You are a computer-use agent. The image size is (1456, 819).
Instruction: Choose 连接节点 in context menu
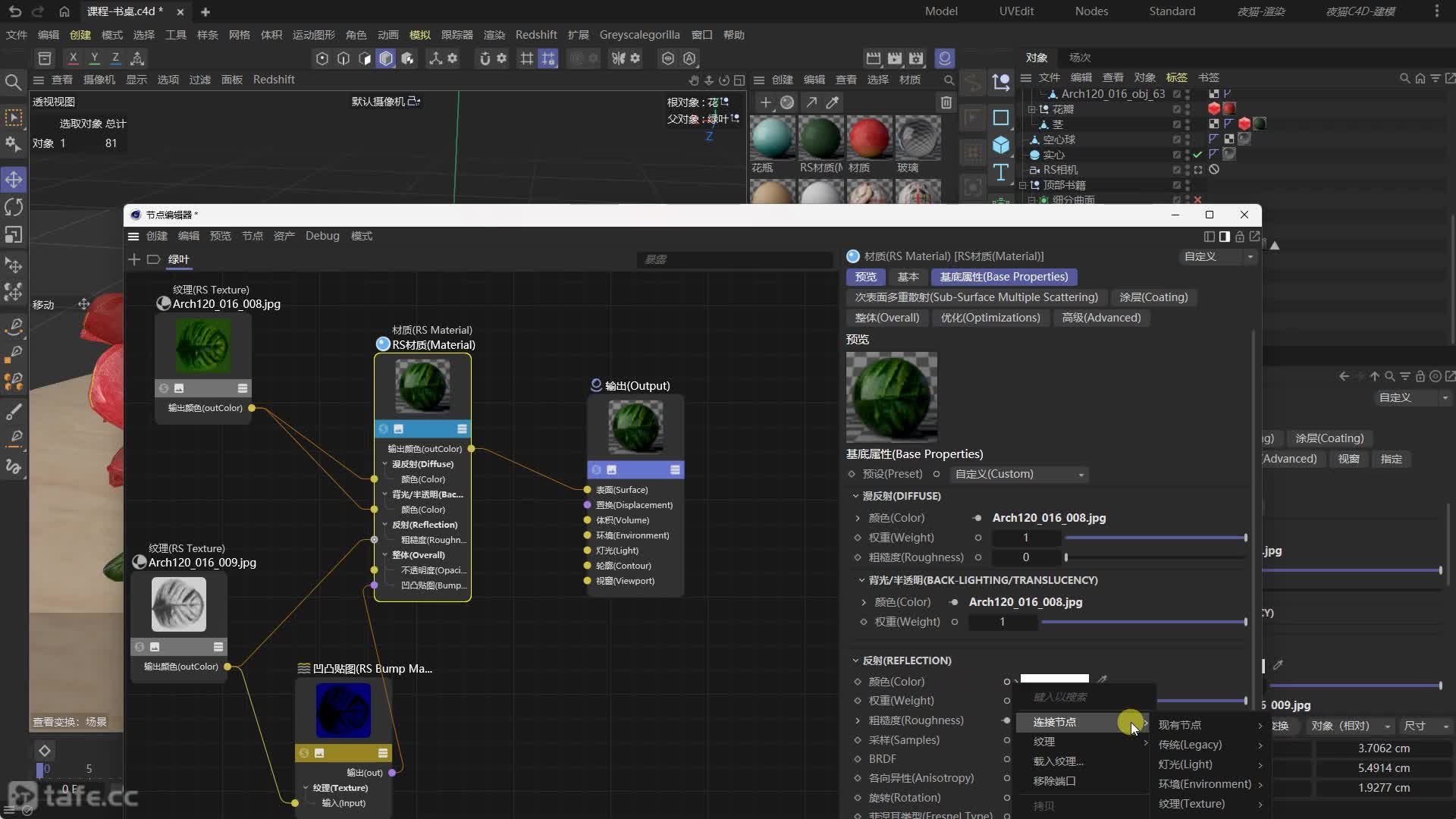pos(1082,722)
